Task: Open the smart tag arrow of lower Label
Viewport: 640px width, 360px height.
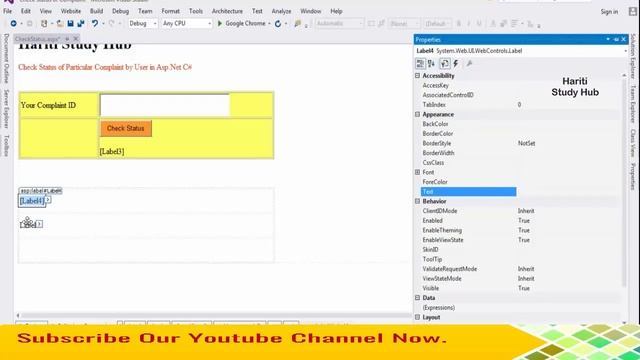Action: click(x=40, y=224)
